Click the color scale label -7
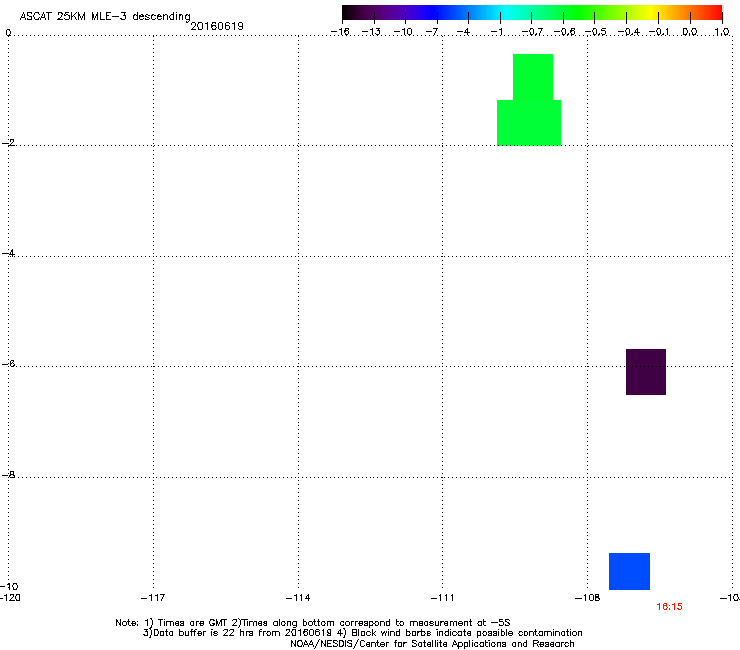 (x=432, y=32)
